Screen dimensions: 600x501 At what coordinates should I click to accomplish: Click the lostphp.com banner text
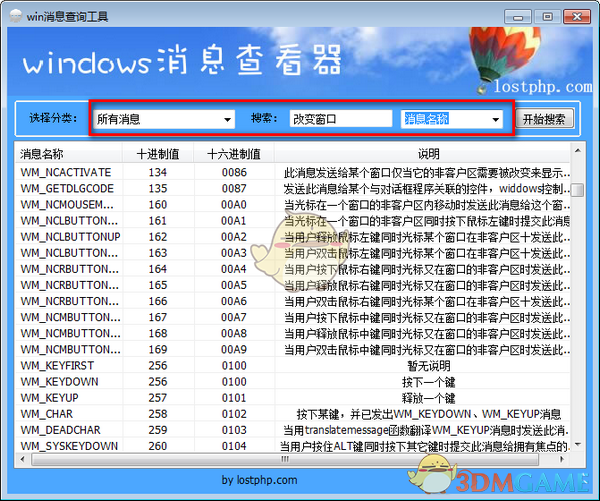(x=543, y=87)
